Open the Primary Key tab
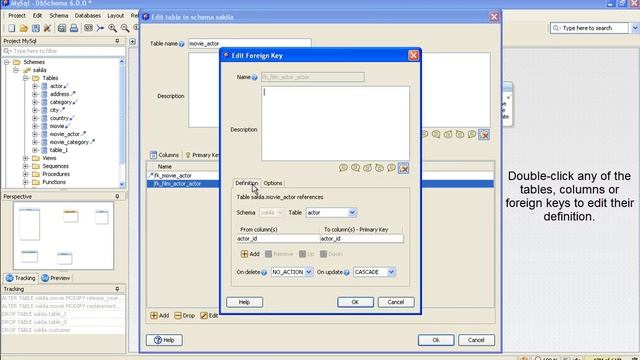The width and height of the screenshot is (640, 360). click(x=202, y=155)
